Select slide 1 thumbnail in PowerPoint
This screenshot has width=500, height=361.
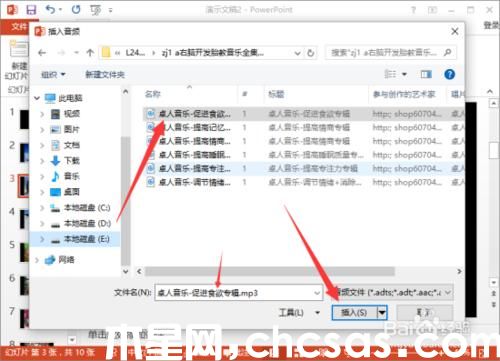pyautogui.click(x=25, y=119)
